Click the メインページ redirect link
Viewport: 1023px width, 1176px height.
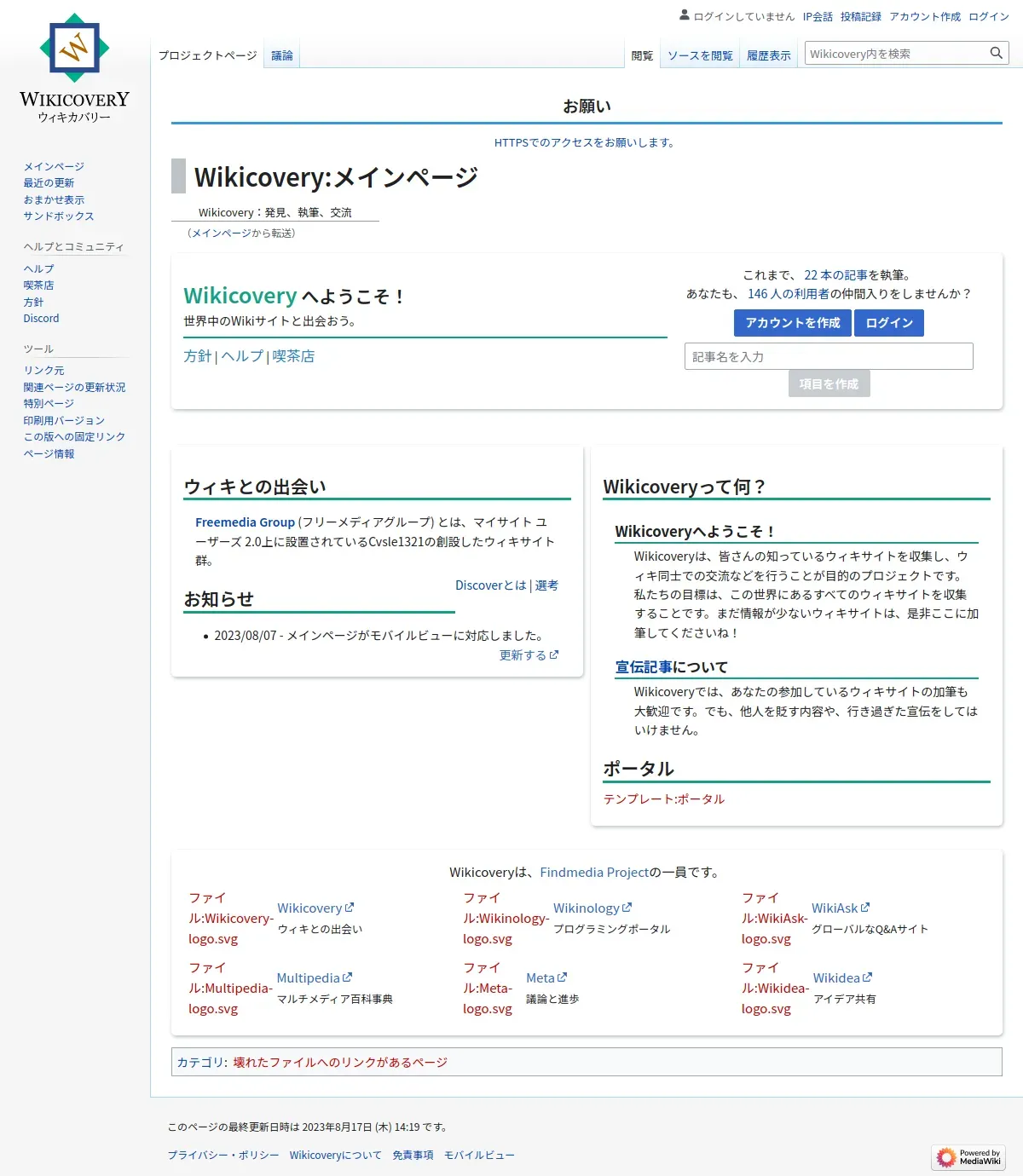point(221,233)
